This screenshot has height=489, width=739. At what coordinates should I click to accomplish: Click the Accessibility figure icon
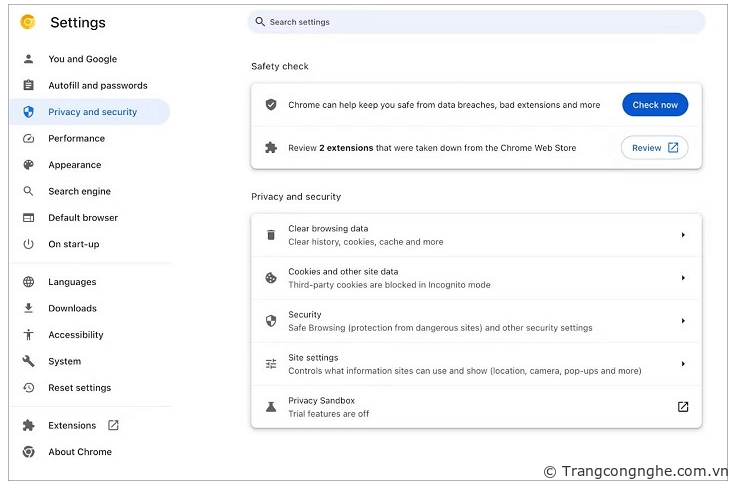tap(28, 335)
